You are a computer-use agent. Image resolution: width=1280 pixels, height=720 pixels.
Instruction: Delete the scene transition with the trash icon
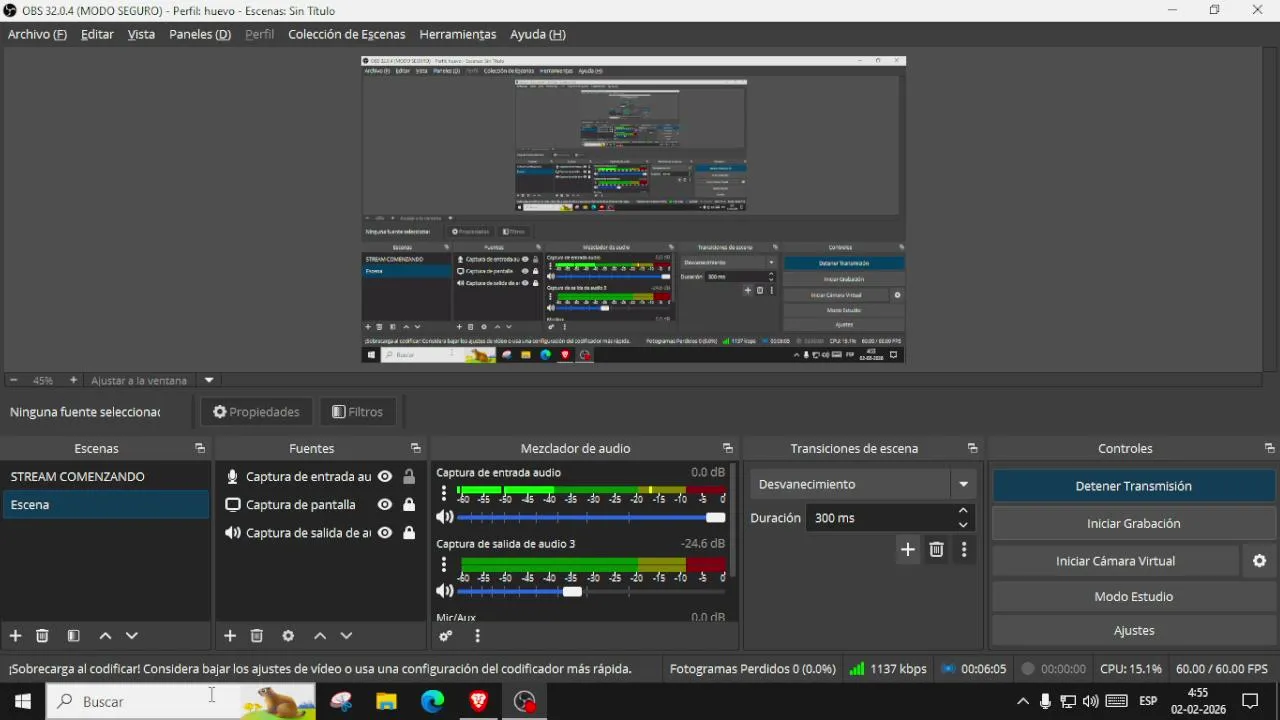936,549
